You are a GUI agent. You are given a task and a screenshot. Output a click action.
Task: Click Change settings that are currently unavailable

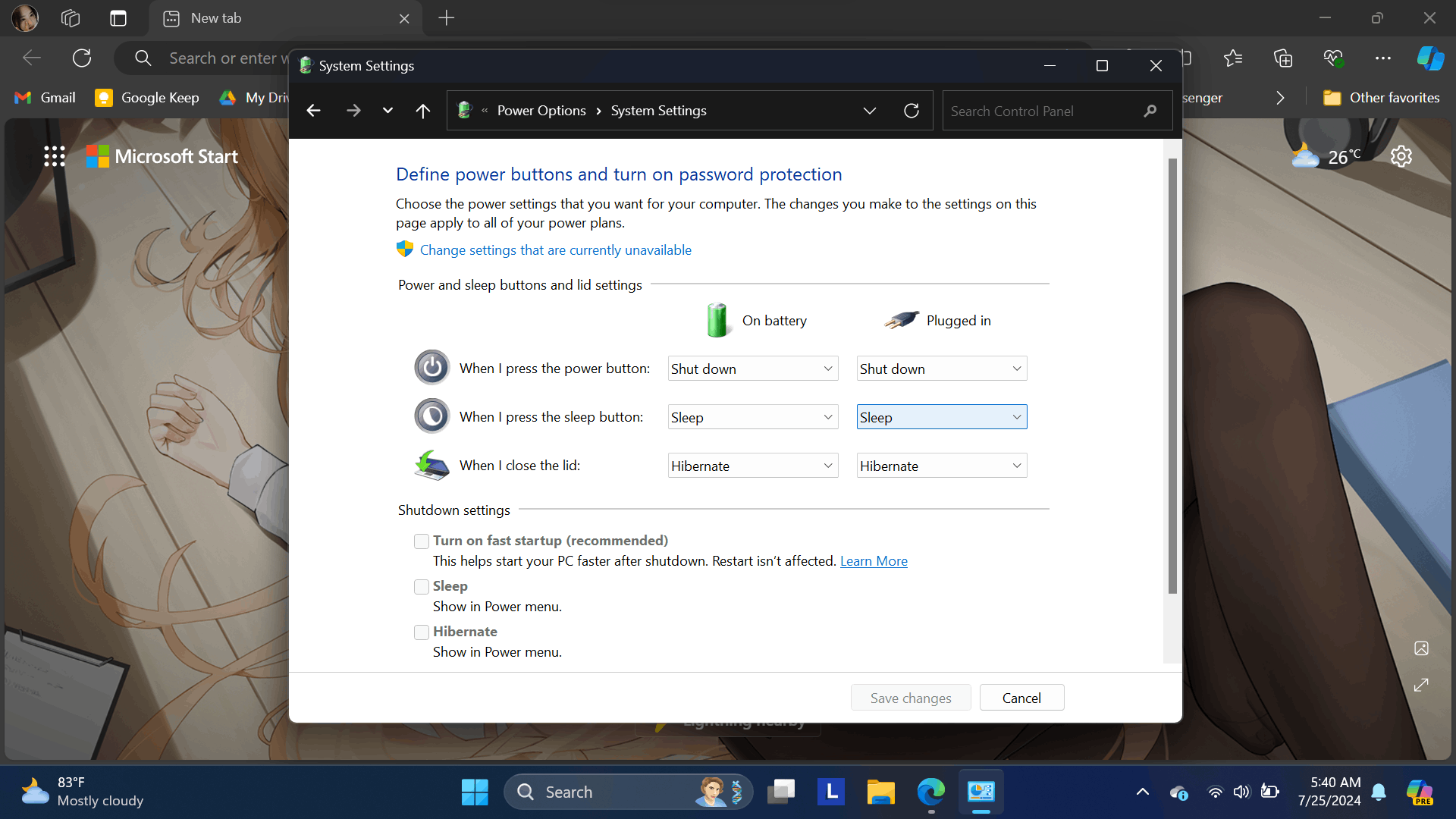[555, 250]
